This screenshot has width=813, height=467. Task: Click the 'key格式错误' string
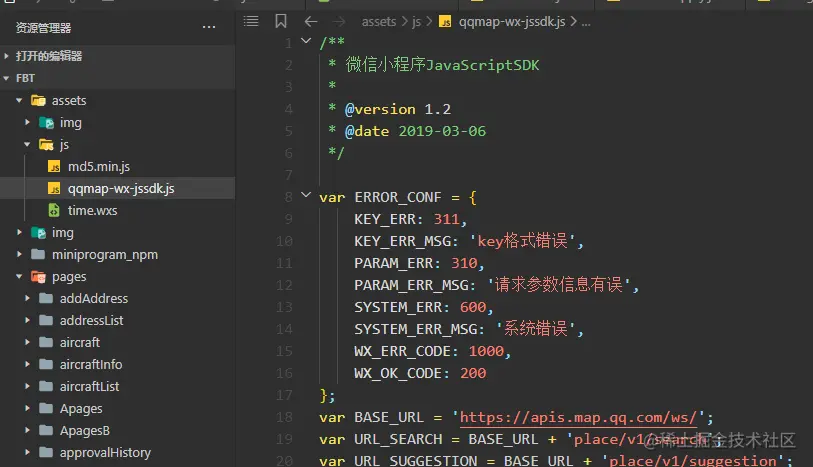(522, 241)
